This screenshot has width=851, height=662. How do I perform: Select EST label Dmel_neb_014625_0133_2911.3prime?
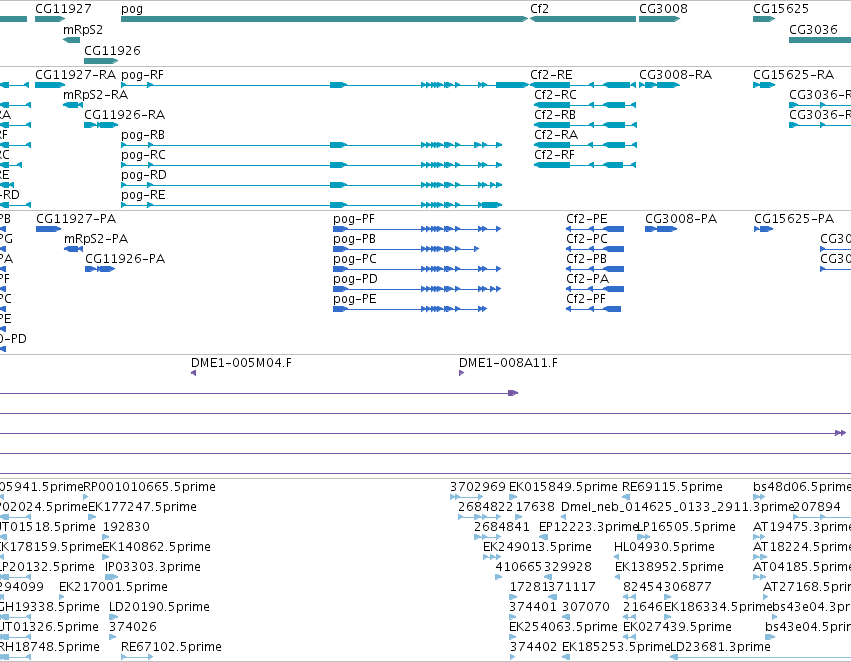pos(677,507)
